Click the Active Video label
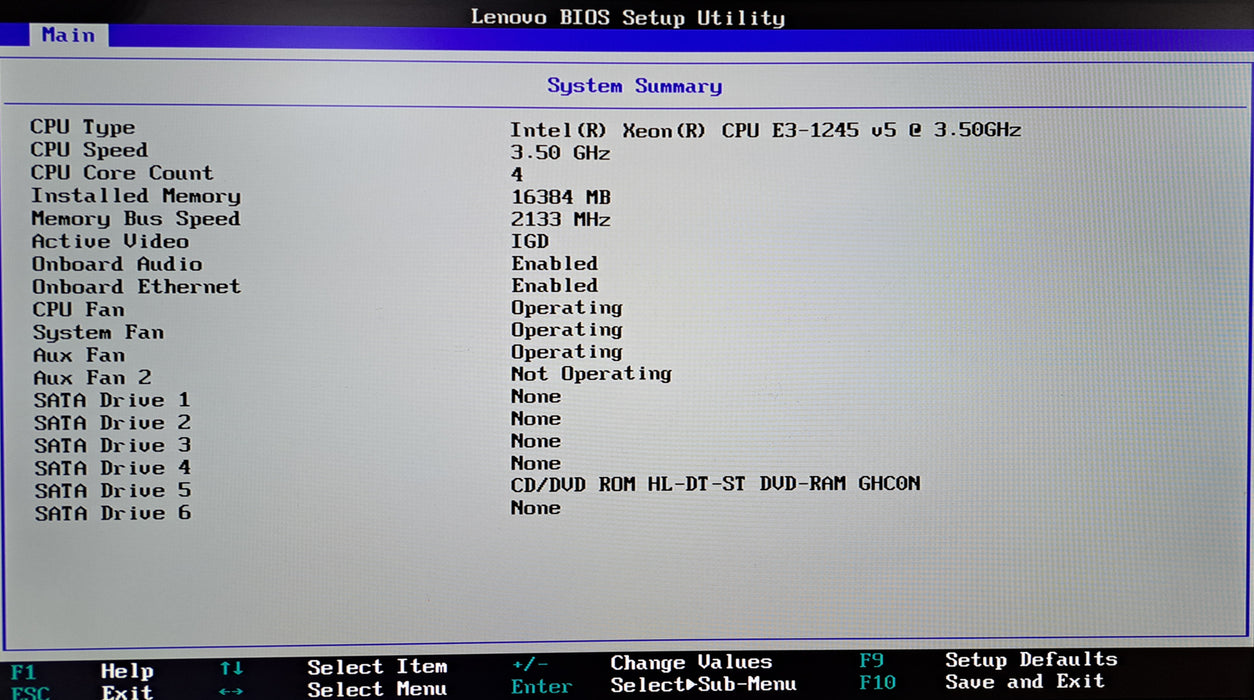 110,242
